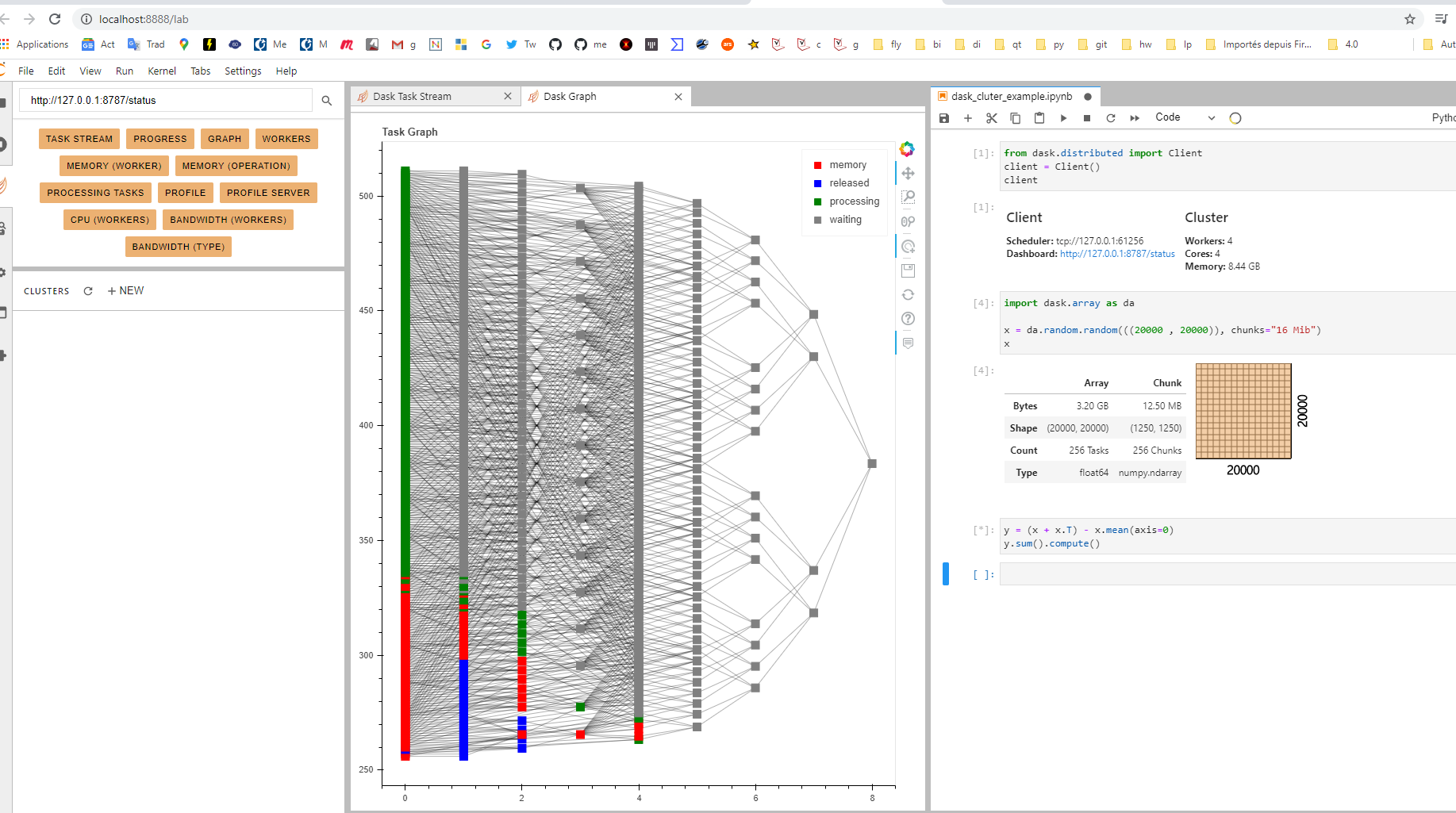
Task: Expand the CLUSTERS section in the Dask panel
Action: point(46,290)
